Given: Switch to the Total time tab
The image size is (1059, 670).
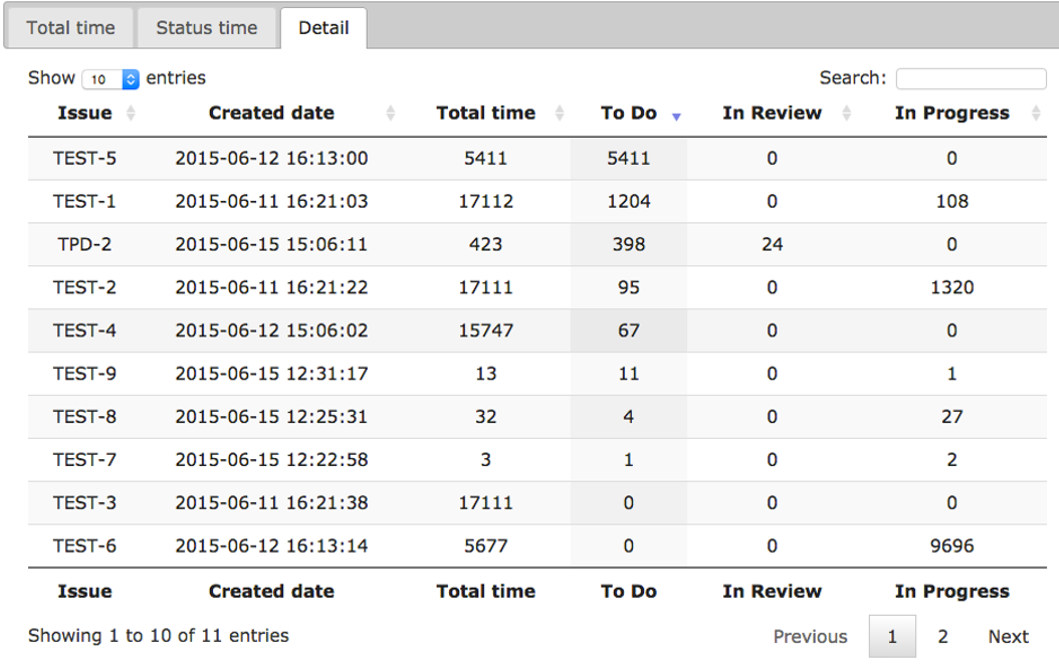Looking at the screenshot, I should pos(70,28).
